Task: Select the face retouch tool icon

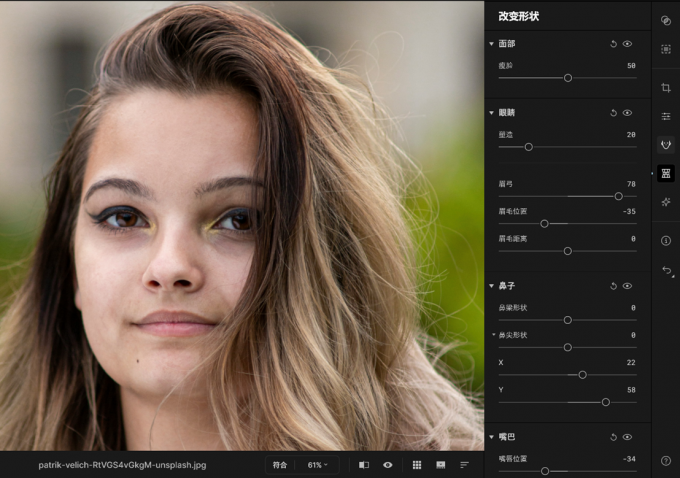Action: click(666, 144)
